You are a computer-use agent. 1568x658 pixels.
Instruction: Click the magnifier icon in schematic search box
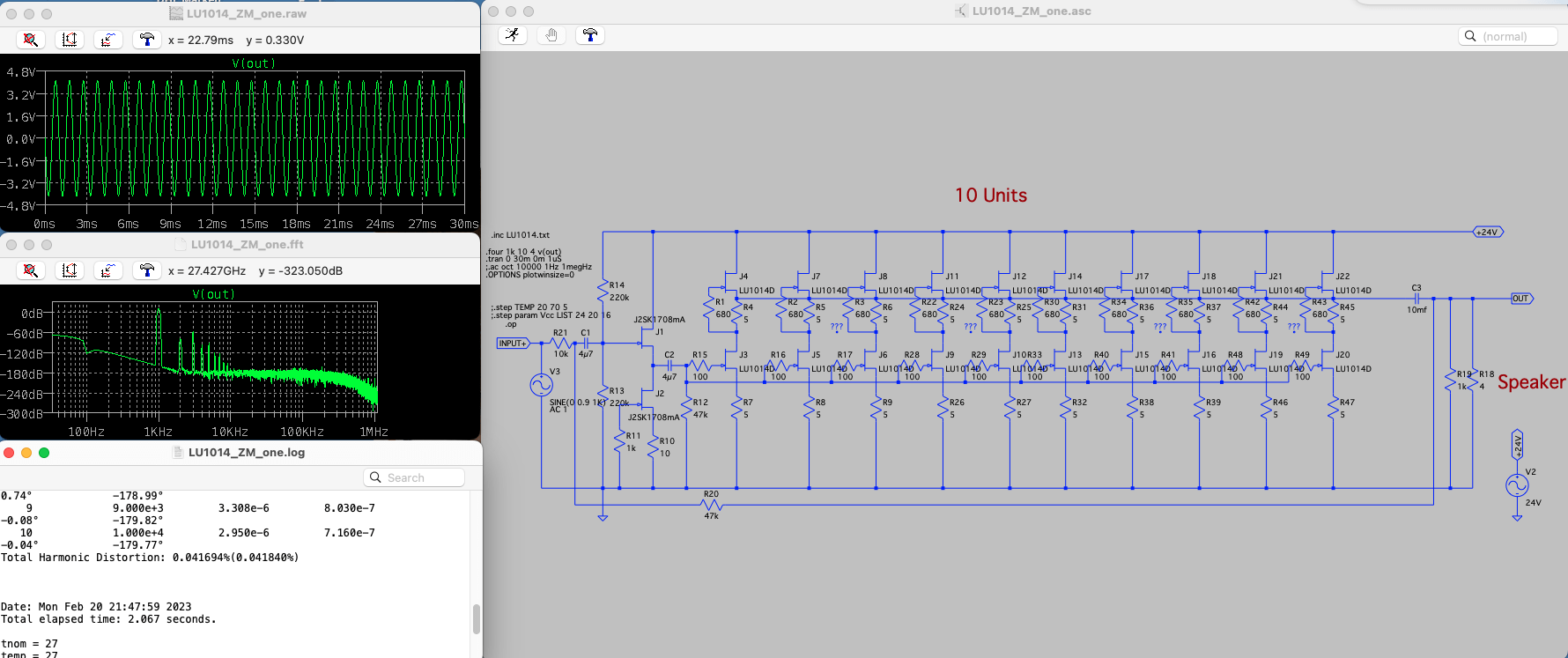[1470, 36]
